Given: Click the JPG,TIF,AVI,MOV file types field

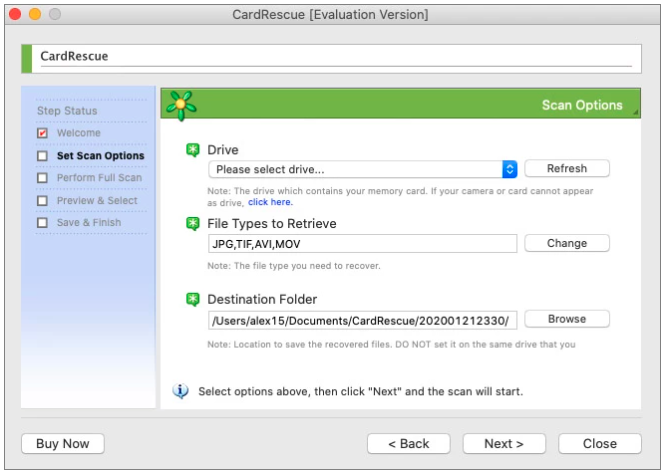Looking at the screenshot, I should pos(362,244).
